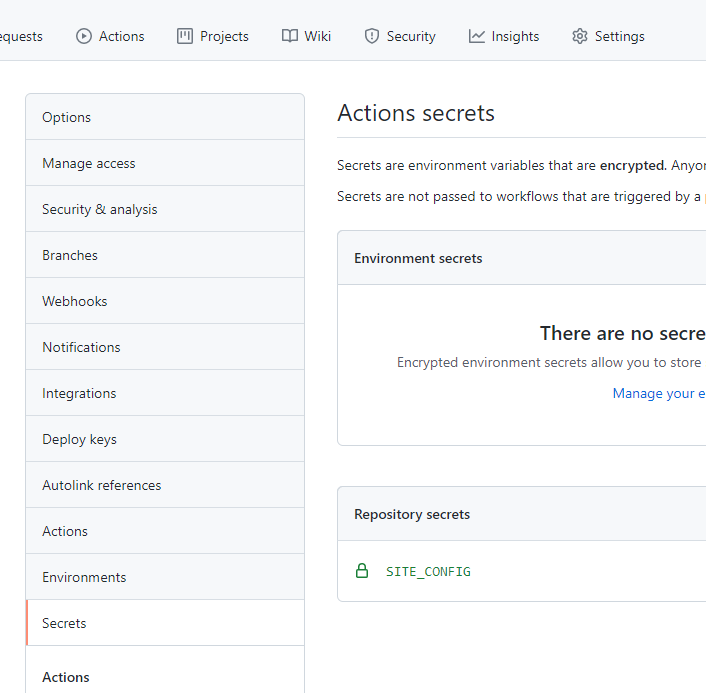Open the Projects repository tab
The image size is (706, 693).
tap(213, 36)
